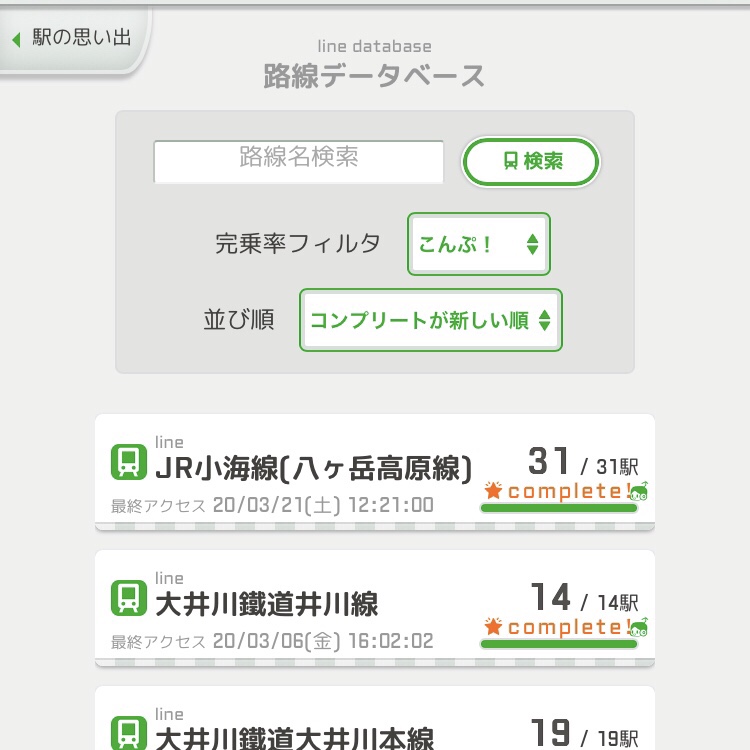Open the JR小海線(八ヶ岳高原線) line entry
This screenshot has height=750, width=750.
tap(375, 472)
